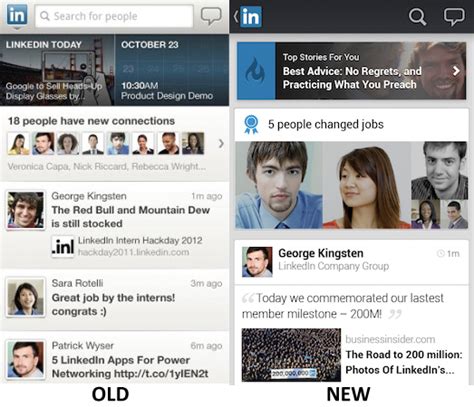474x407 pixels.
Task: Tap the George Kingsten name in new feed
Action: click(x=321, y=253)
